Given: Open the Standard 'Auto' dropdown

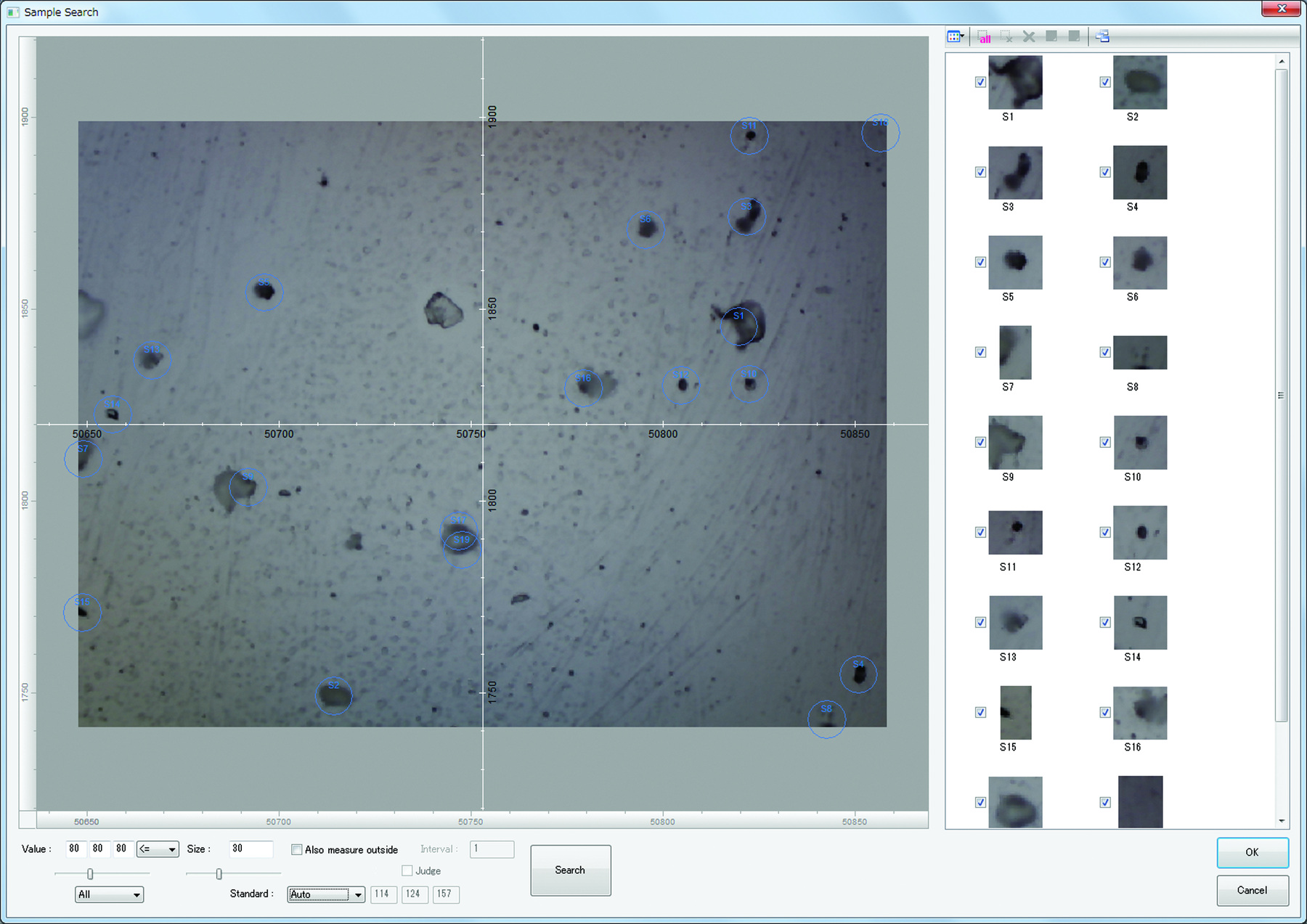Looking at the screenshot, I should (x=326, y=894).
